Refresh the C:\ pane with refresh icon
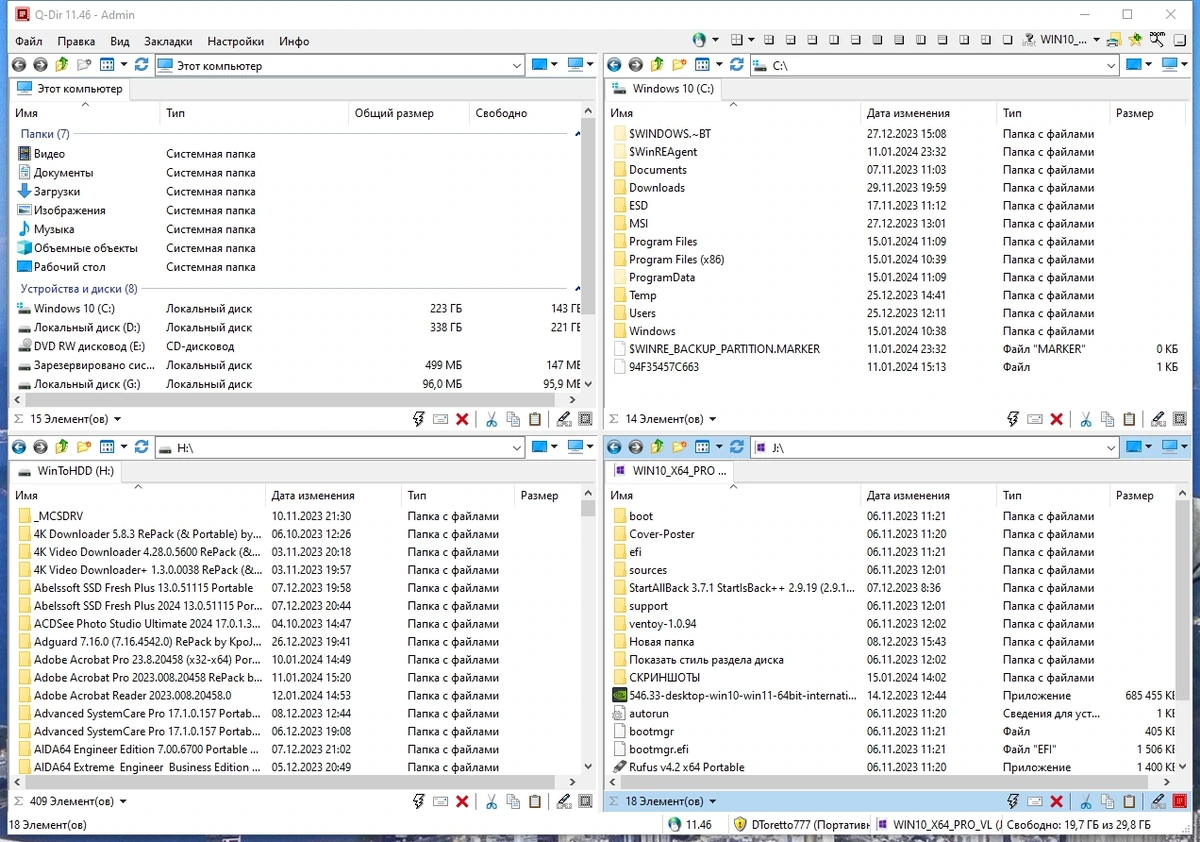The width and height of the screenshot is (1200, 842). point(737,65)
